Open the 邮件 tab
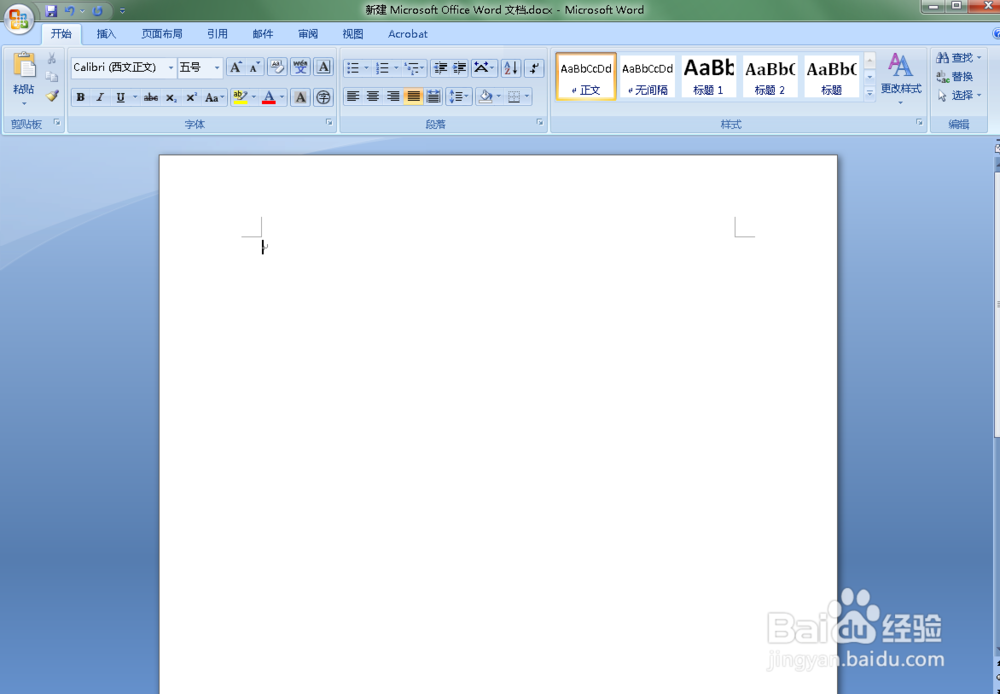 (262, 34)
